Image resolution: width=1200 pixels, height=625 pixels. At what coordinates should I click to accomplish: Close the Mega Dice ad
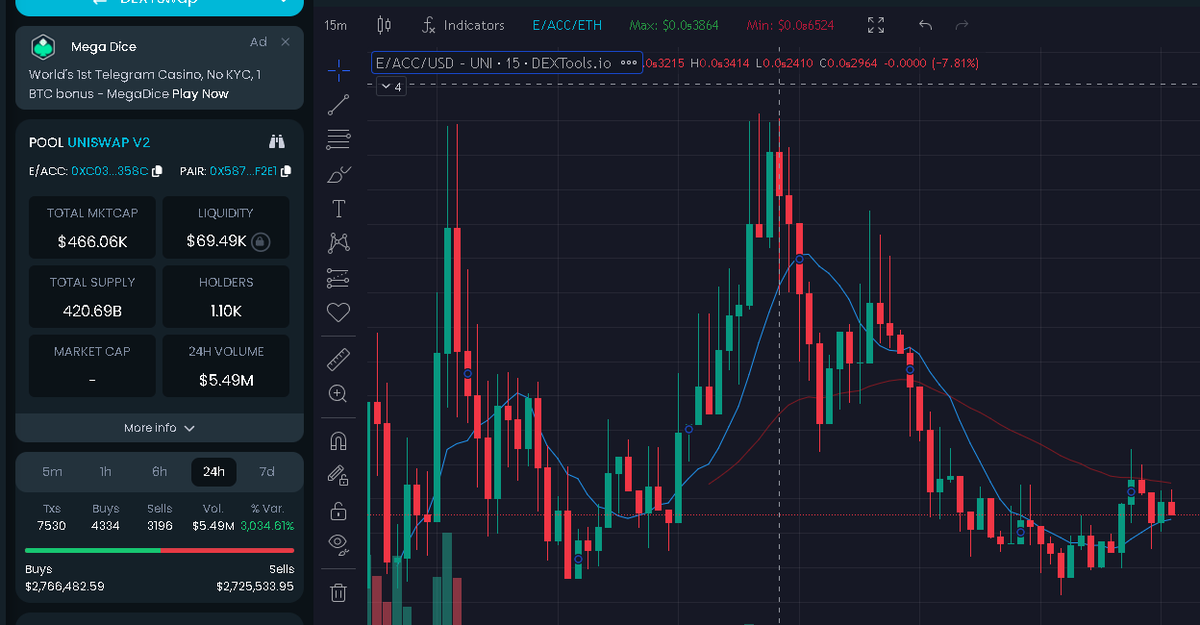pyautogui.click(x=285, y=41)
